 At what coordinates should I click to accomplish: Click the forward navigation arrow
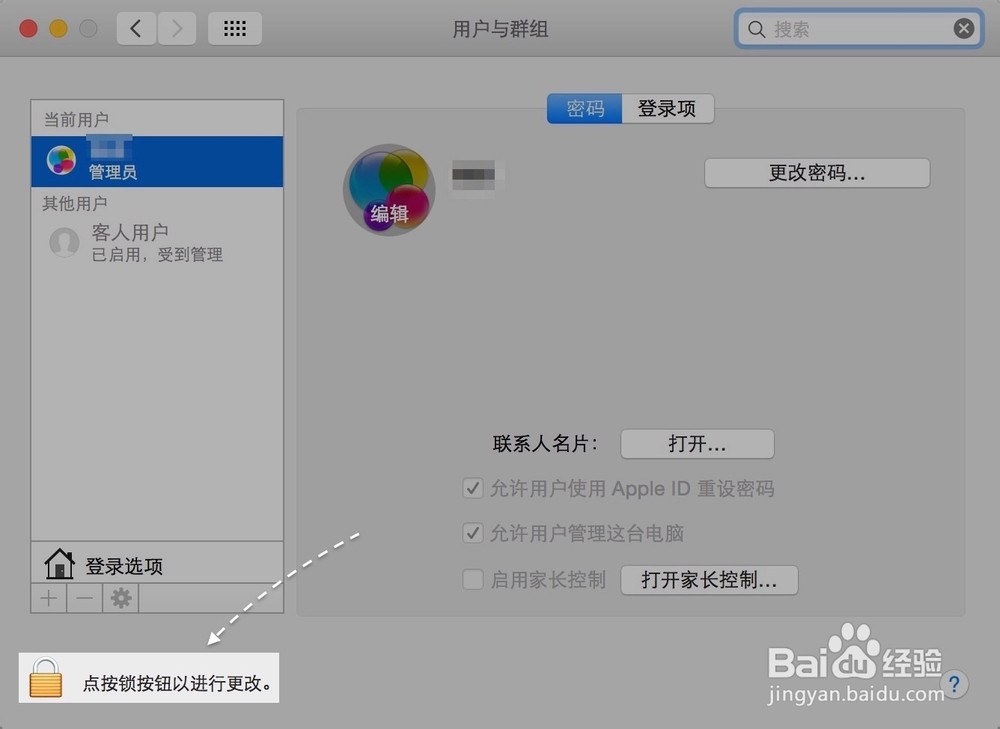(x=177, y=28)
